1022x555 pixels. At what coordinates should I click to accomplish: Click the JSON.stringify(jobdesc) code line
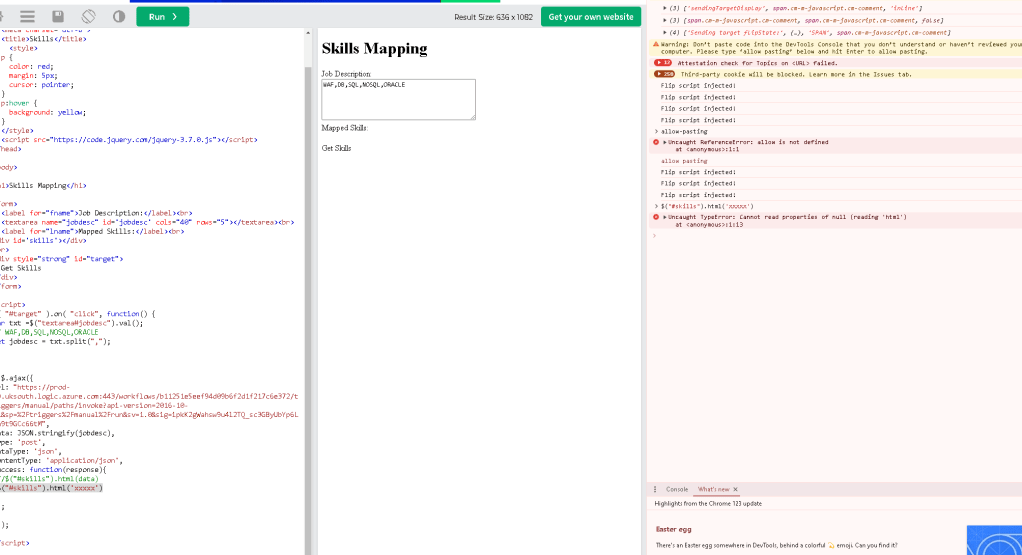coord(57,433)
